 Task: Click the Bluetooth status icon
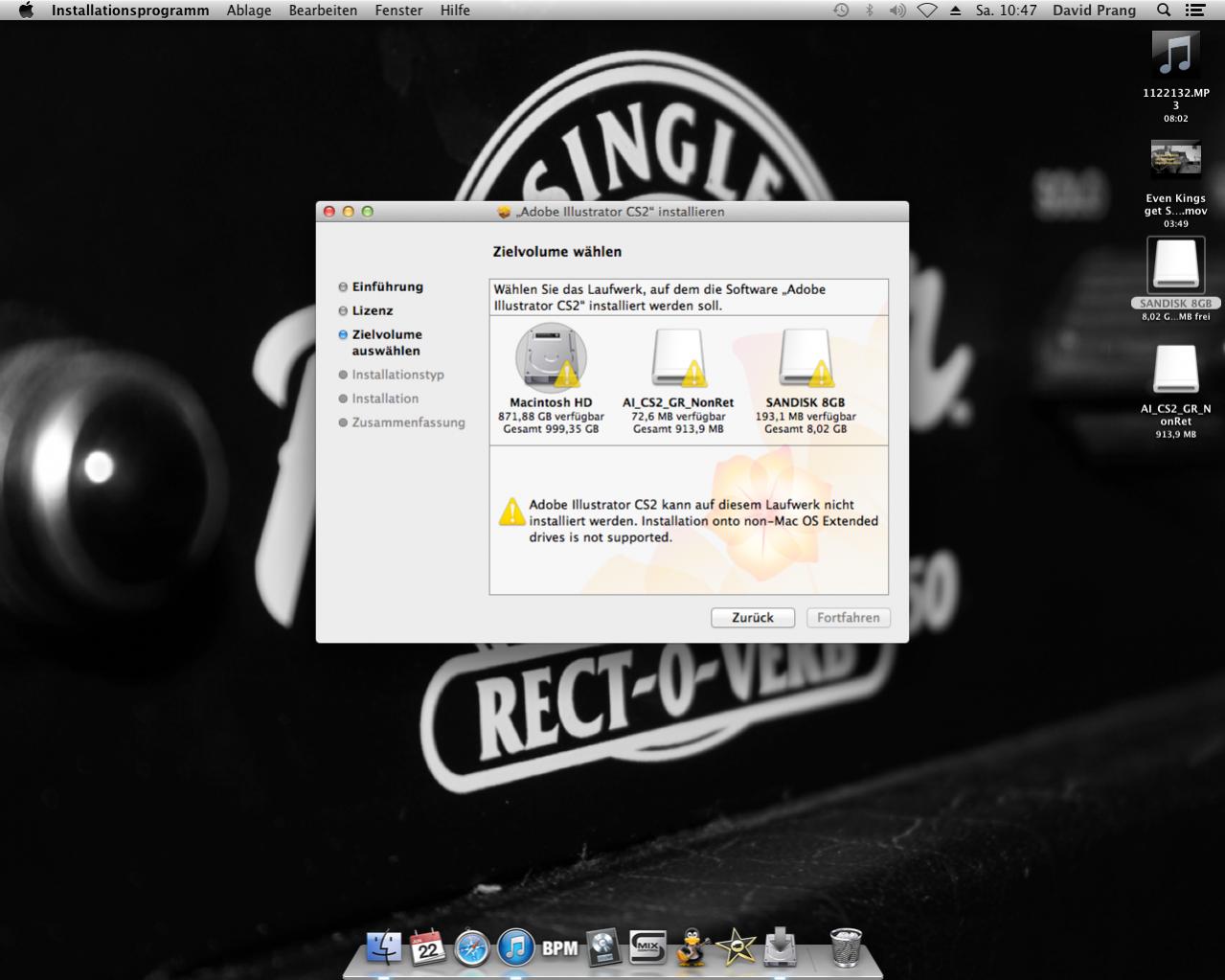click(x=870, y=11)
